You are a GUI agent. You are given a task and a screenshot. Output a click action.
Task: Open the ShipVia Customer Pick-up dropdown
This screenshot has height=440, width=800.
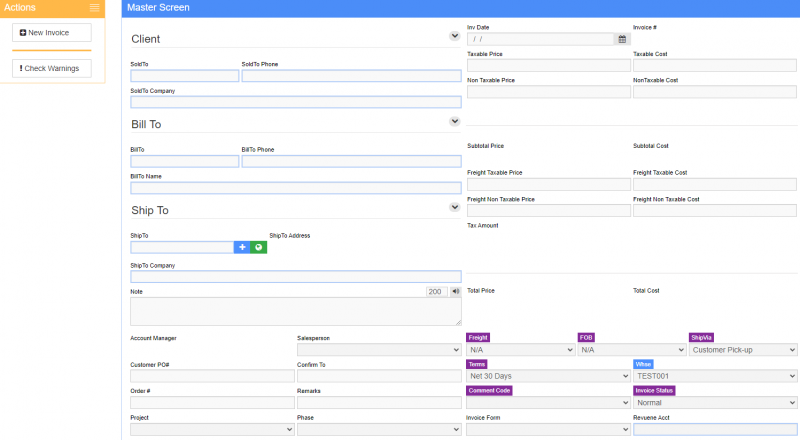(x=743, y=350)
